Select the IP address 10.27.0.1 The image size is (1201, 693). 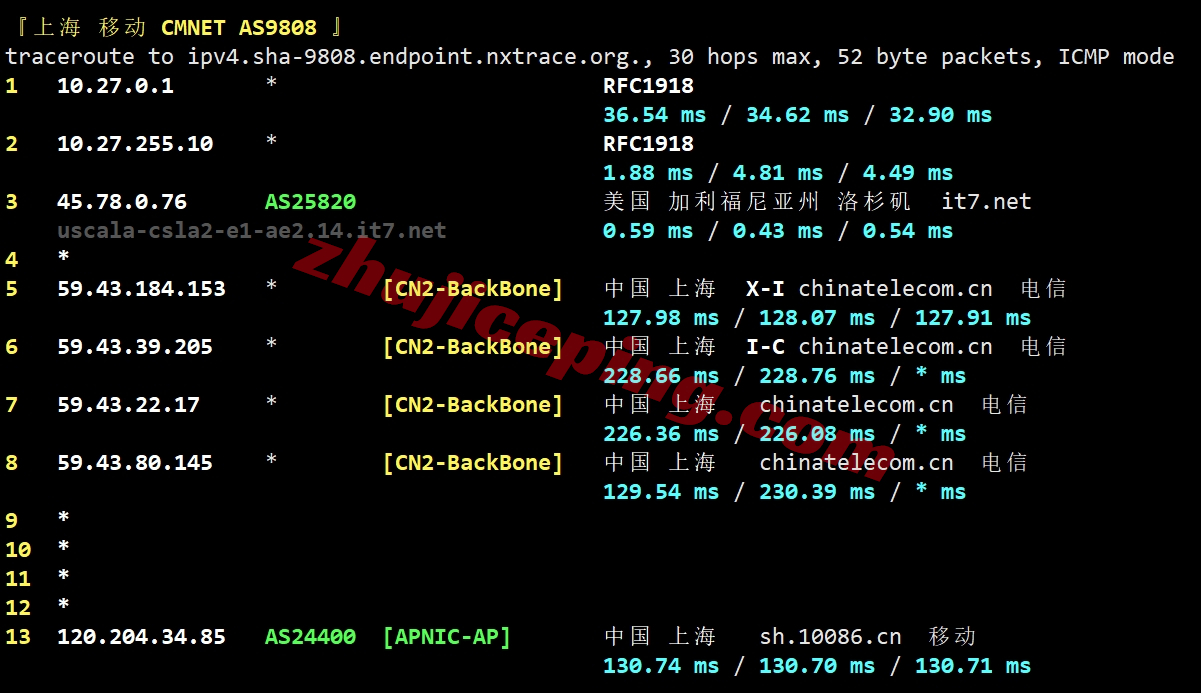[115, 86]
